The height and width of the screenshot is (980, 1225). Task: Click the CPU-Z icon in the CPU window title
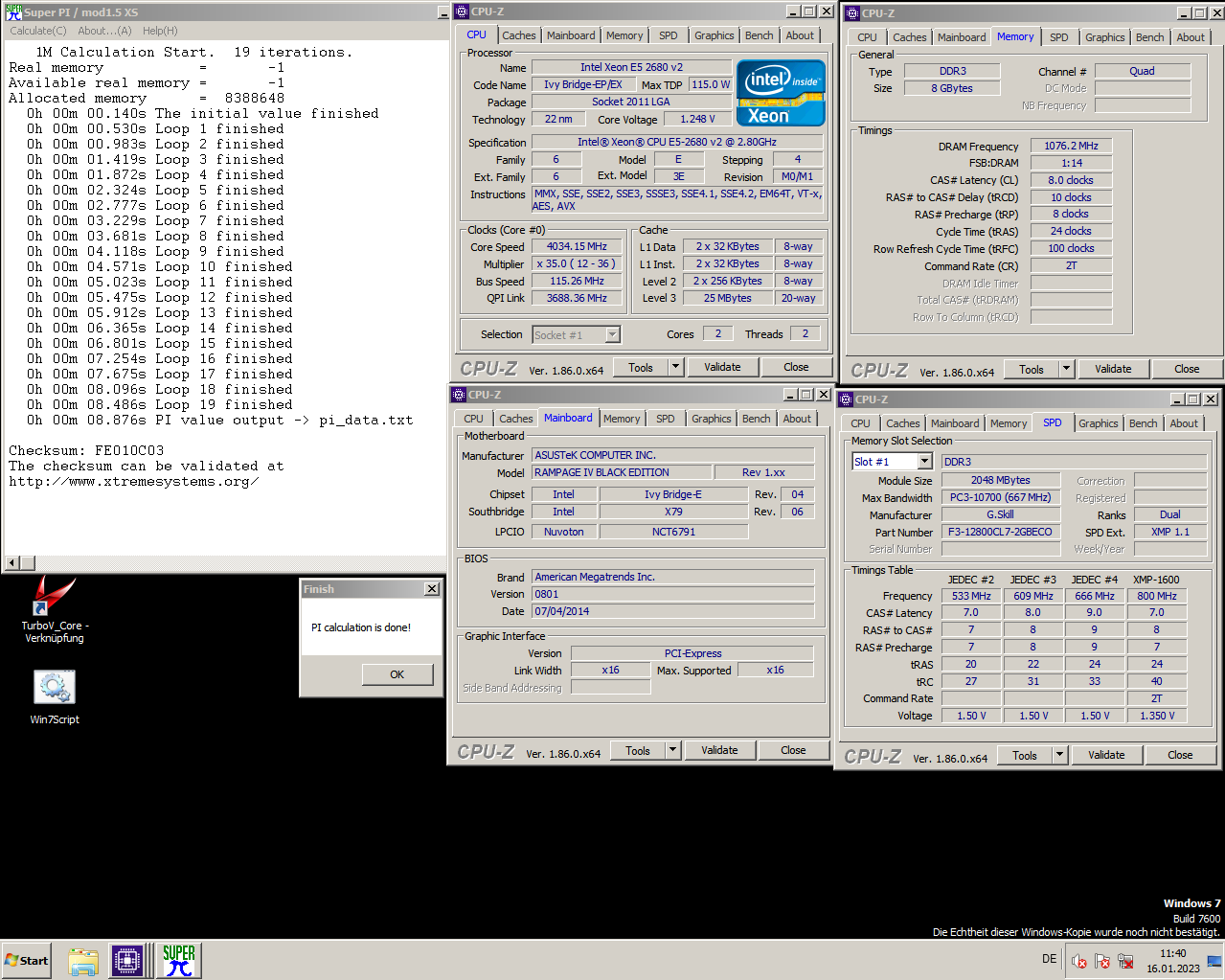462,11
